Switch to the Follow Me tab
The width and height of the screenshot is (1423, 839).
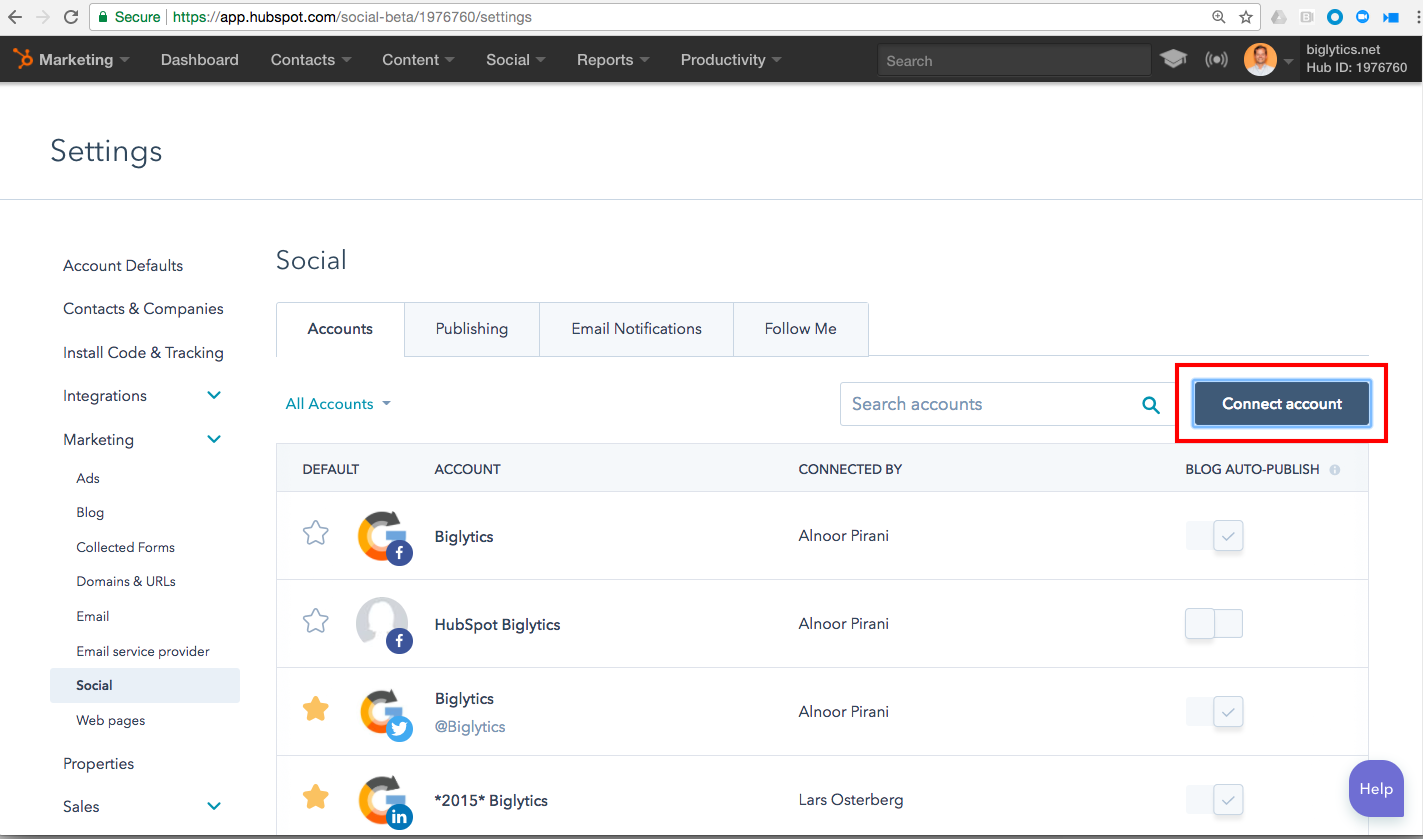pyautogui.click(x=801, y=329)
